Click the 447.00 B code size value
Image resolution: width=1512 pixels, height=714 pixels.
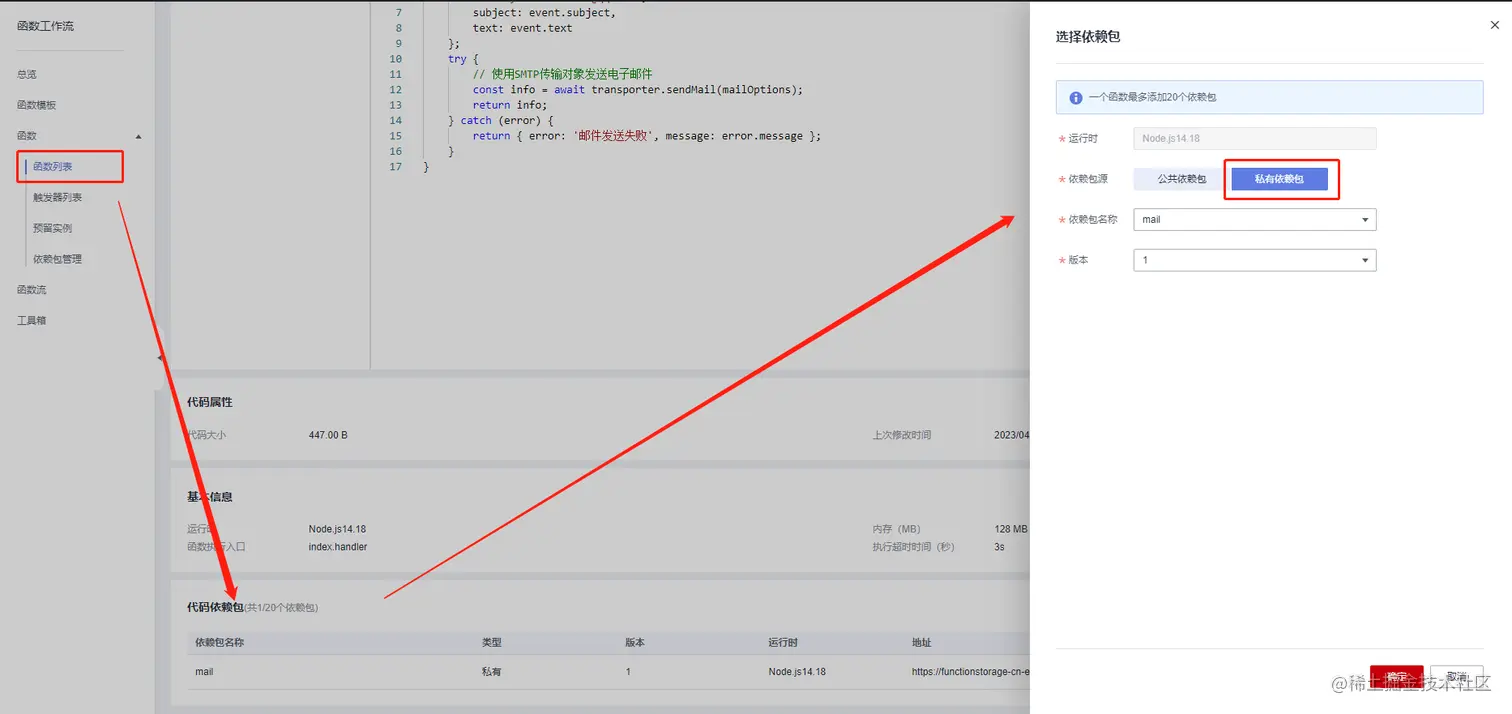point(328,435)
